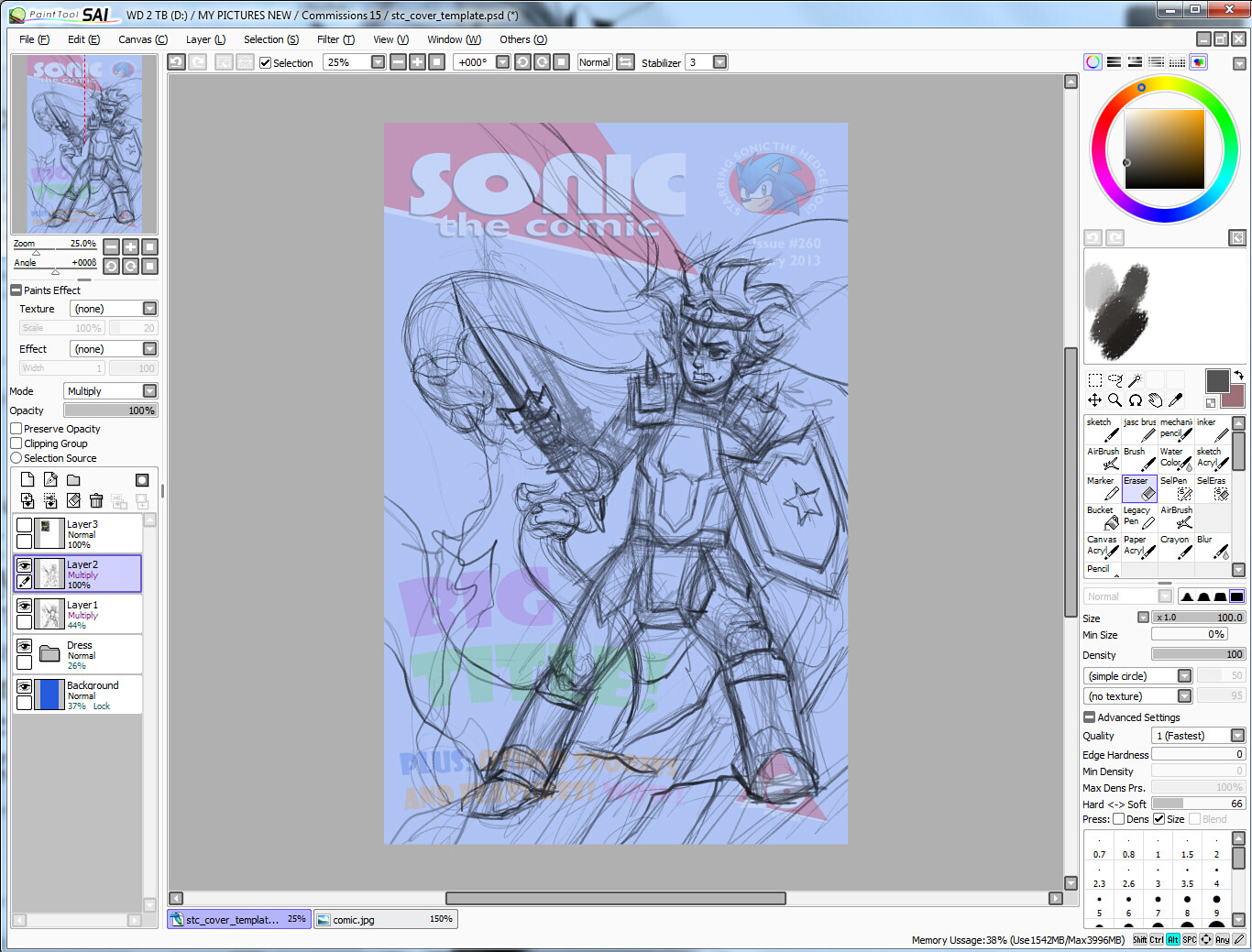This screenshot has height=952, width=1252.
Task: Adjust the brush Density slider
Action: click(x=1199, y=654)
